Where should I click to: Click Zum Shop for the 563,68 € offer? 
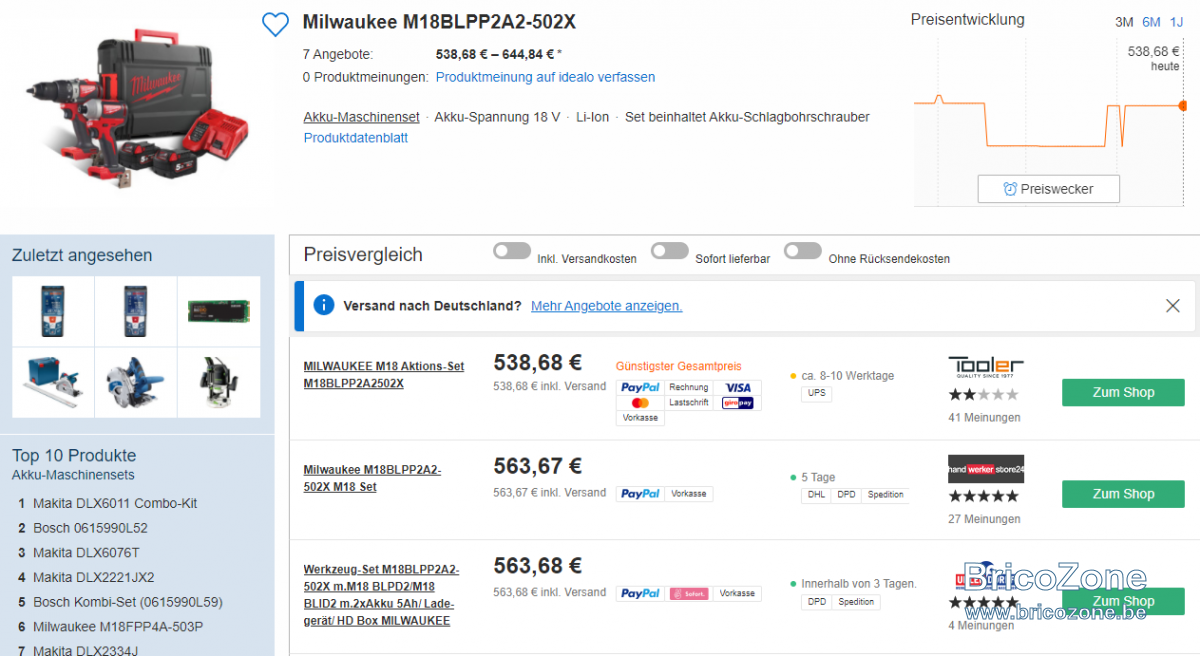pyautogui.click(x=1123, y=601)
